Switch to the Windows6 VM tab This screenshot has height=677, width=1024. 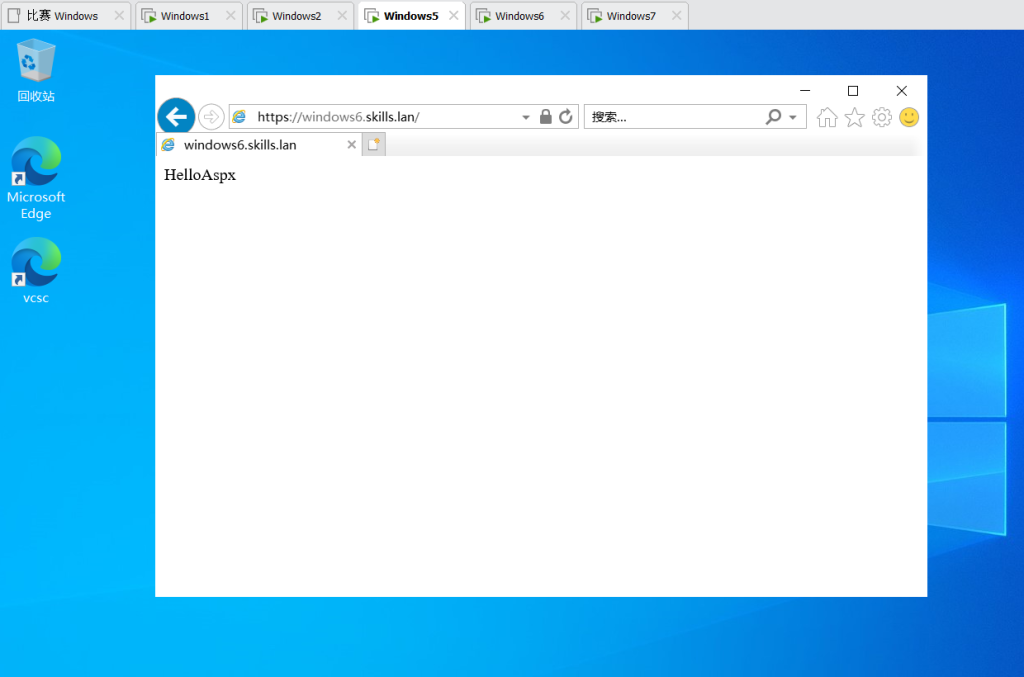(519, 16)
